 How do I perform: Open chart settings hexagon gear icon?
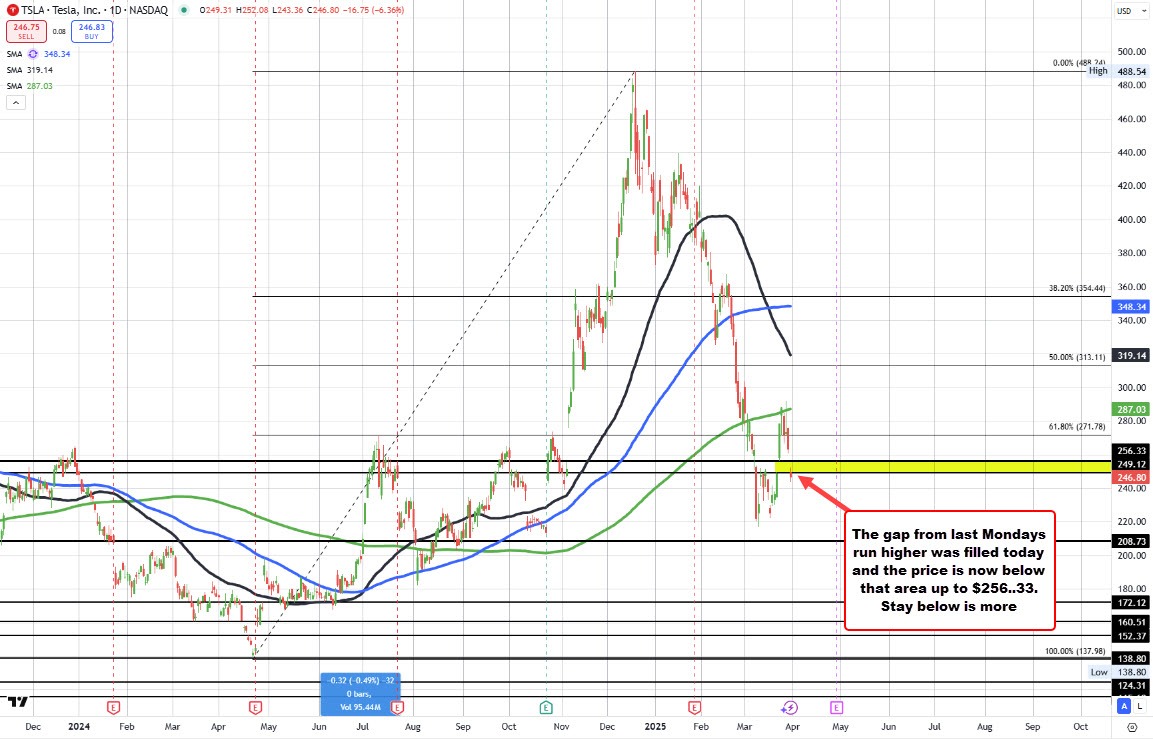coord(1132,726)
